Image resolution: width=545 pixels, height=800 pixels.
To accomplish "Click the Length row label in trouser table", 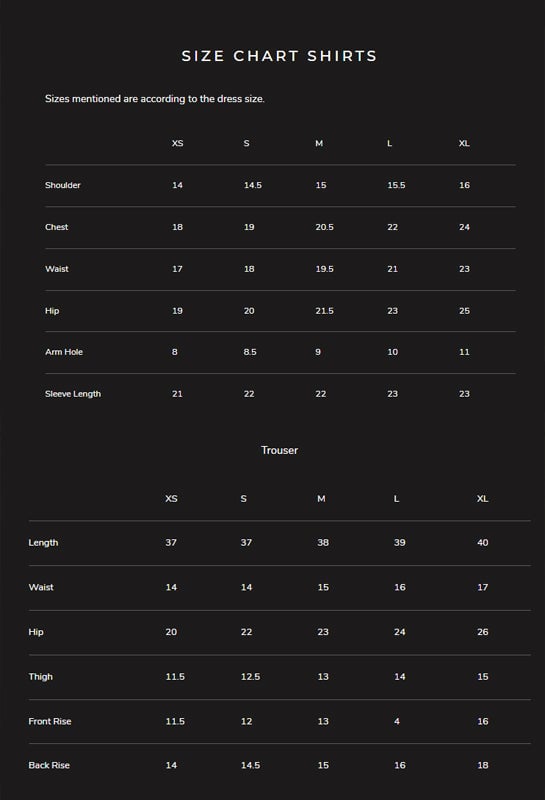I will (43, 542).
